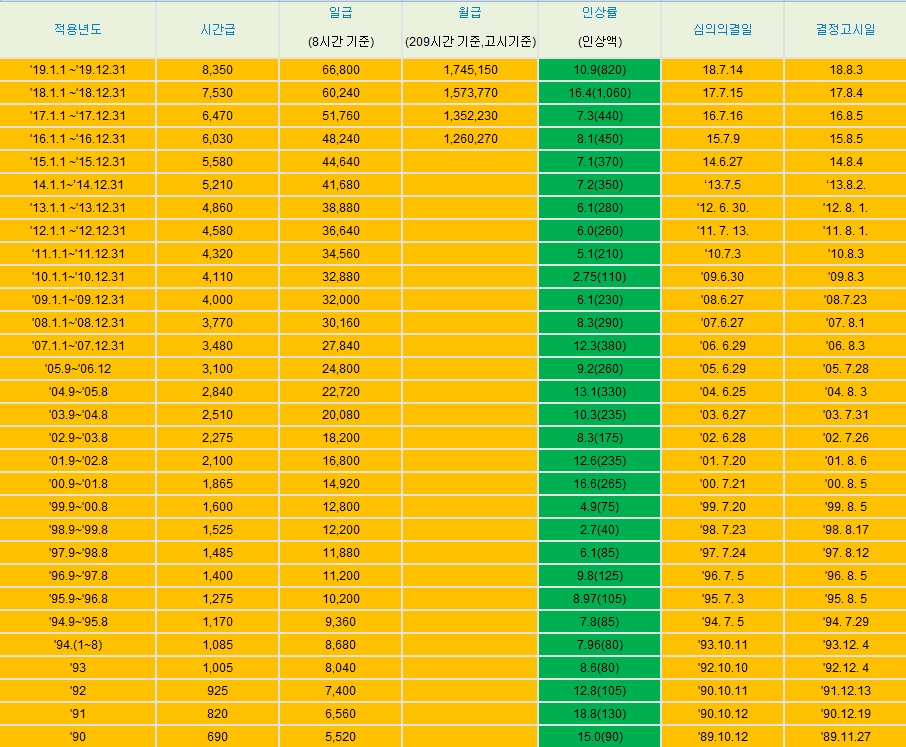The height and width of the screenshot is (747, 906).
Task: Click the hourly wage 8,350 cell
Action: (x=217, y=70)
